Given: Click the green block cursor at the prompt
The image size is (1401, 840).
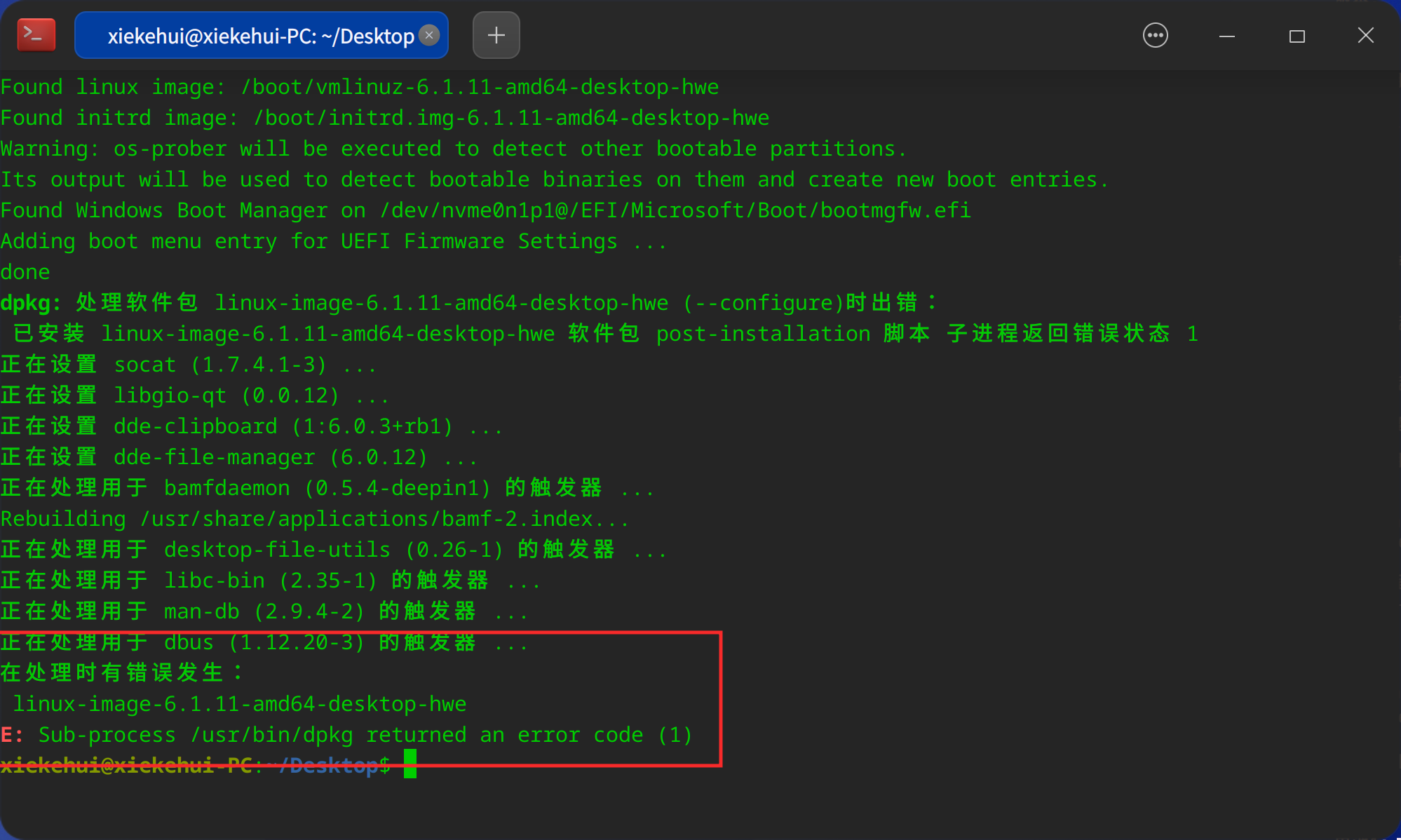Looking at the screenshot, I should point(410,764).
